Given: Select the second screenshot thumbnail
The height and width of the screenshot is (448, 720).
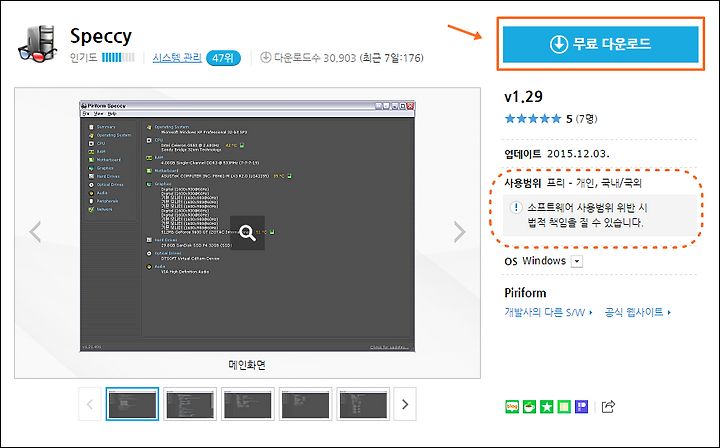Looking at the screenshot, I should pos(190,404).
